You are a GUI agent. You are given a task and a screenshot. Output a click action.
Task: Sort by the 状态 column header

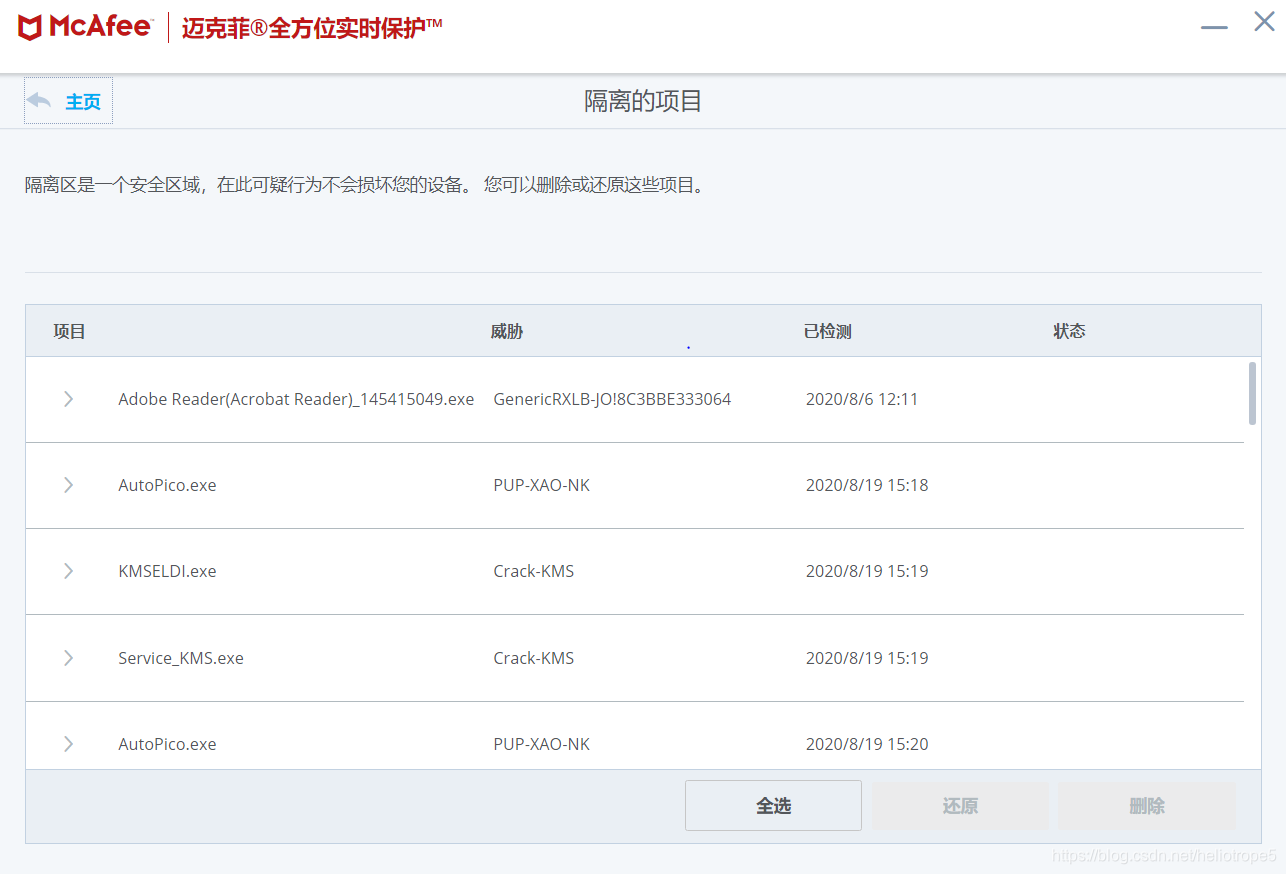coord(1069,331)
